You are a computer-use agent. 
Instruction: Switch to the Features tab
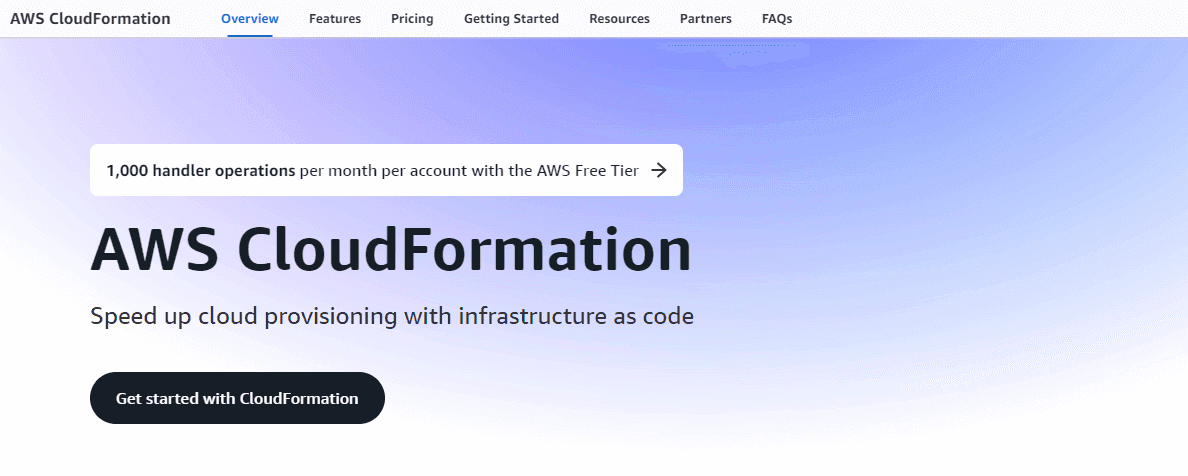tap(335, 19)
